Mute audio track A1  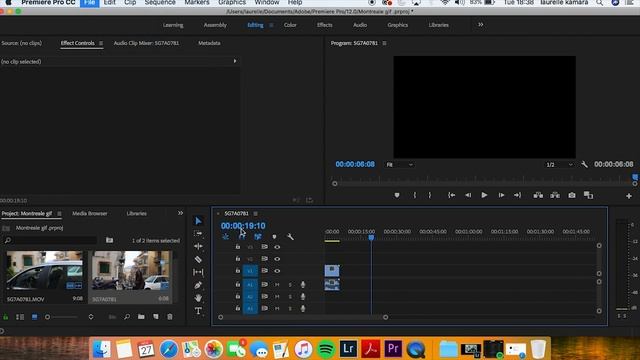(x=277, y=284)
